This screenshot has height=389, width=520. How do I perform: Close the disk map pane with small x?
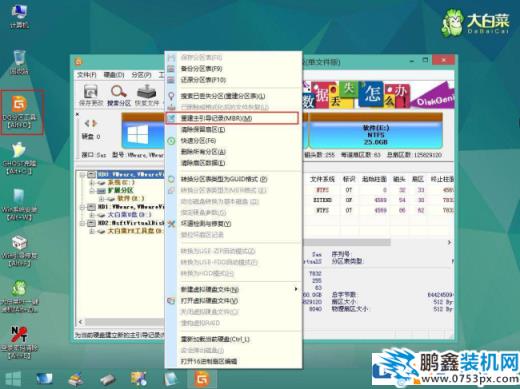pyautogui.click(x=77, y=114)
